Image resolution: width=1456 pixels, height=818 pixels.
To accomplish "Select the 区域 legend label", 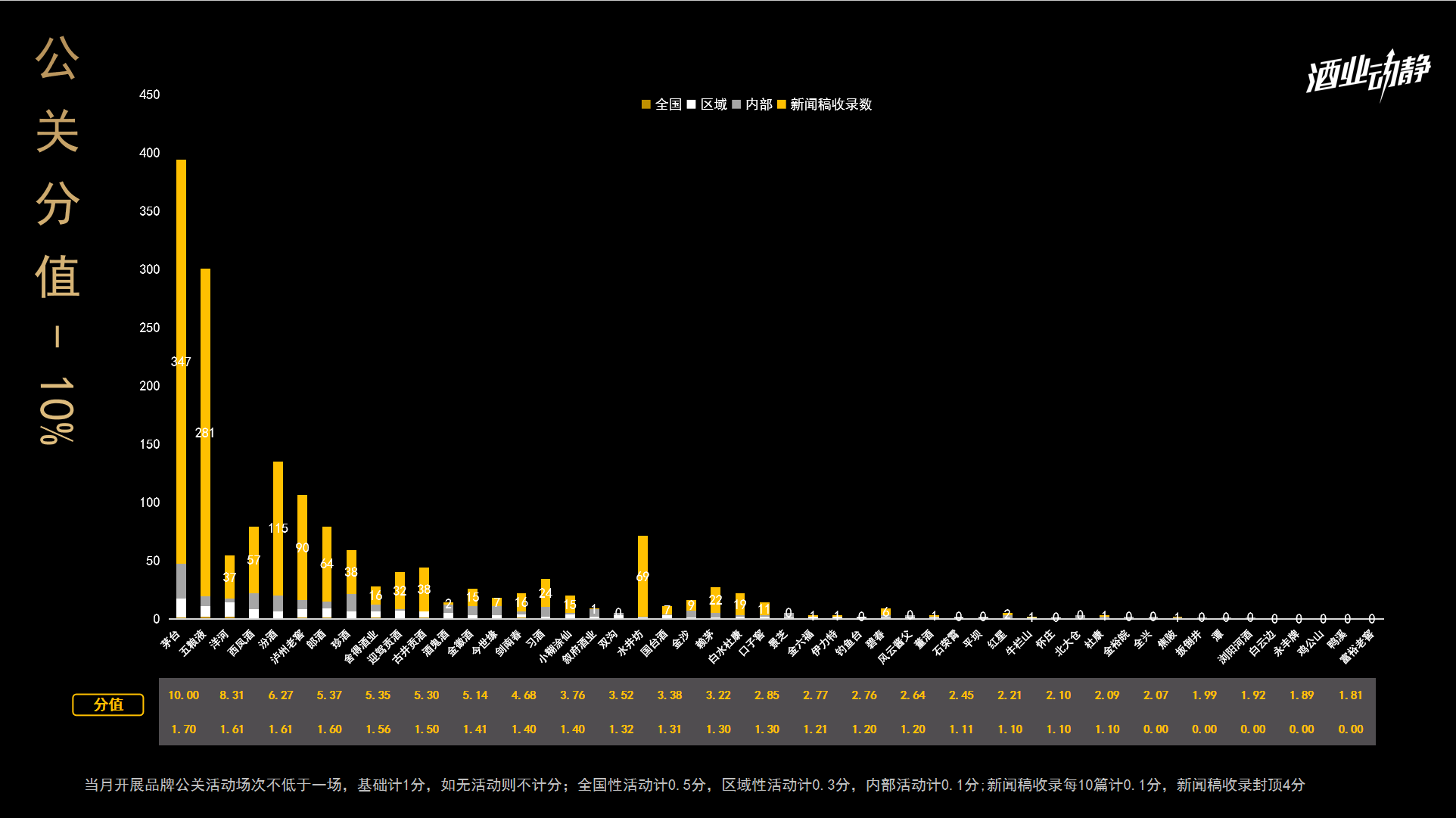I will pyautogui.click(x=714, y=104).
